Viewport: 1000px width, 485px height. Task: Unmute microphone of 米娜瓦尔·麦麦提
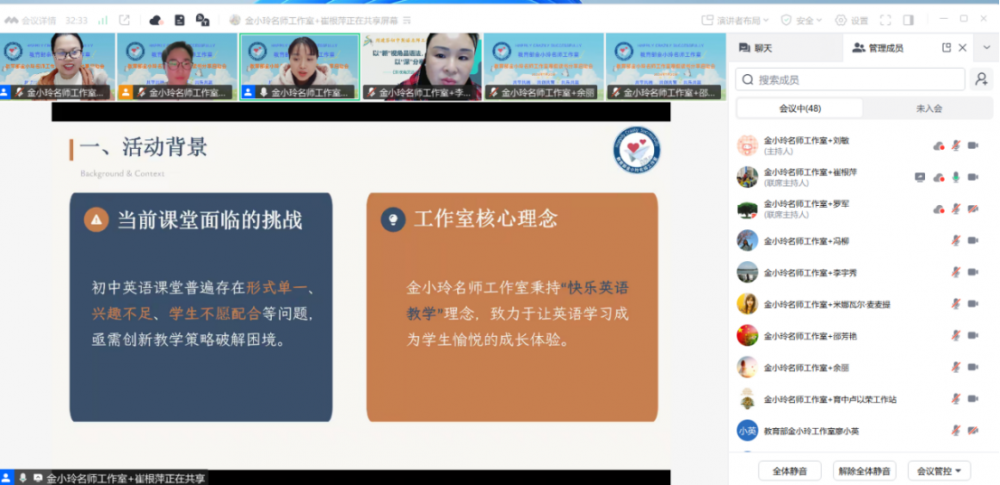pyautogui.click(x=955, y=304)
